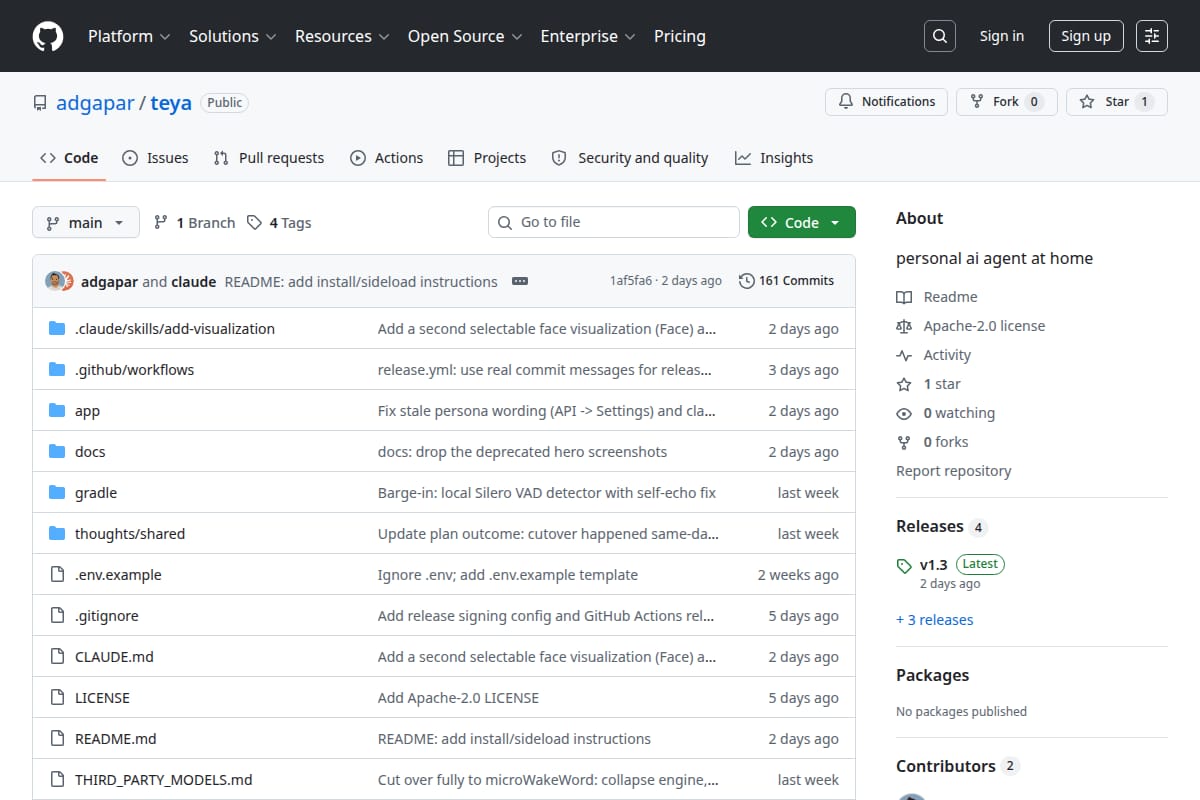The height and width of the screenshot is (800, 1200).
Task: Click the folder icon for .claude/skills/add-visualization
Action: (57, 329)
